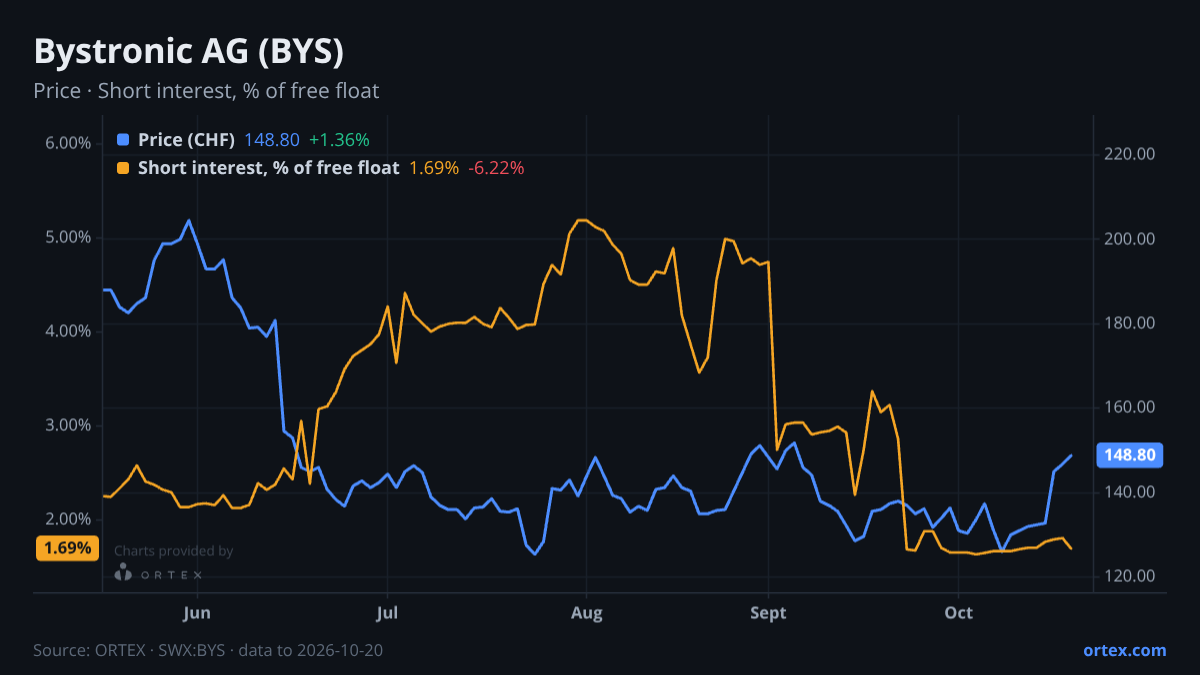This screenshot has width=1200, height=675.
Task: Click the subtitle 'Price · Short interest, % of free float'
Action: tap(206, 91)
